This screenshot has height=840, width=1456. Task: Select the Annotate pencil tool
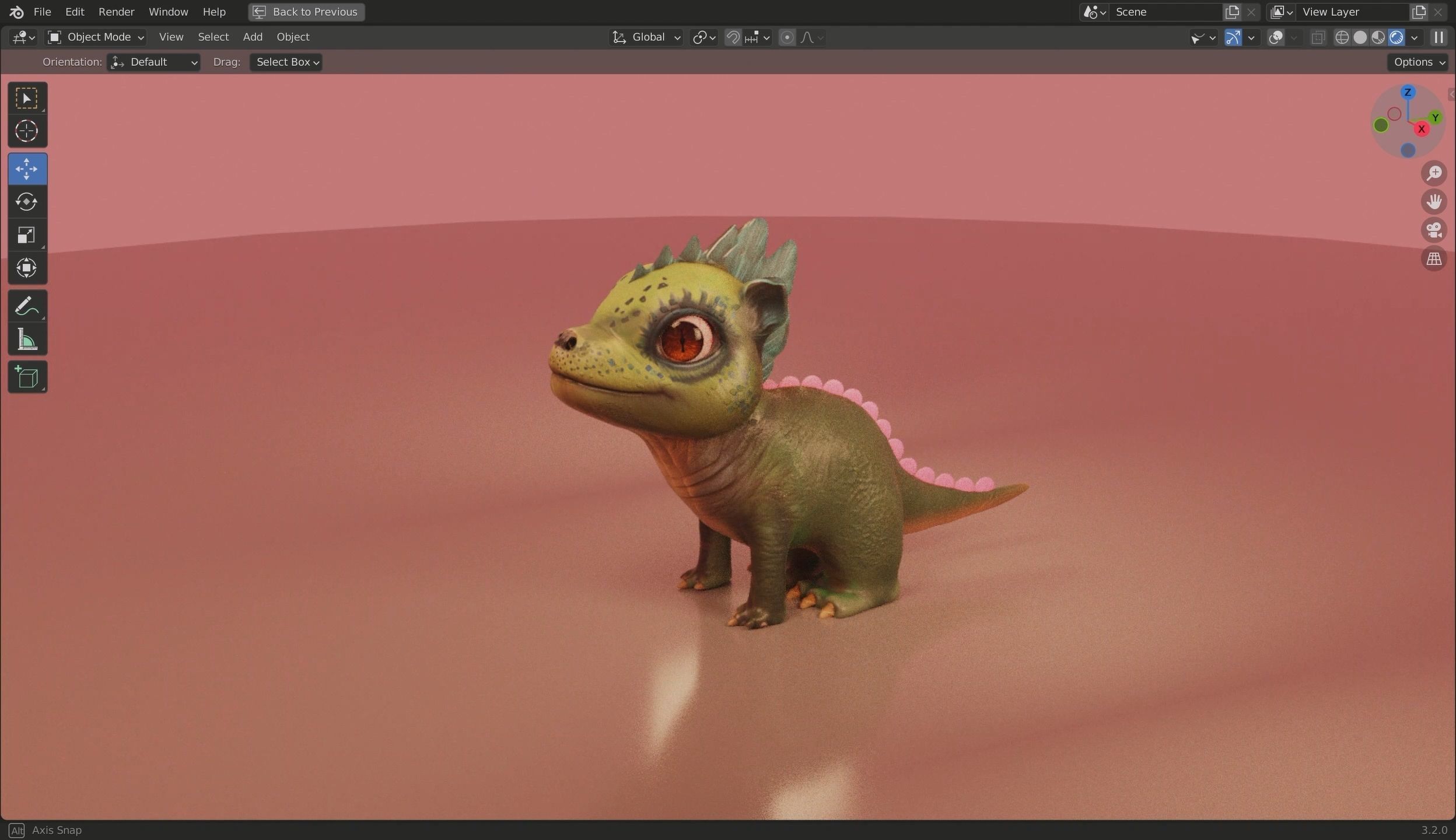[x=27, y=306]
